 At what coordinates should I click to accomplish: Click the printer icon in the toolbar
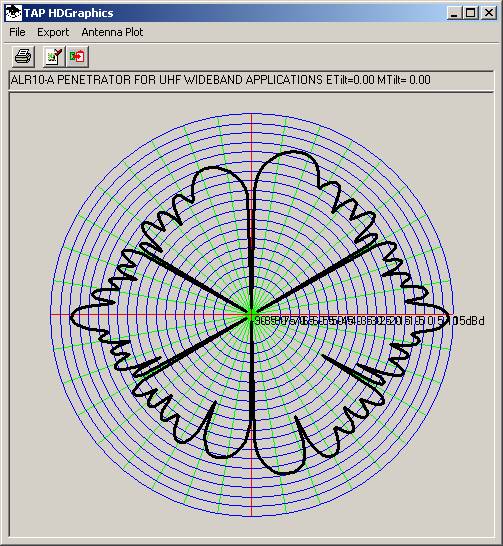pos(23,56)
